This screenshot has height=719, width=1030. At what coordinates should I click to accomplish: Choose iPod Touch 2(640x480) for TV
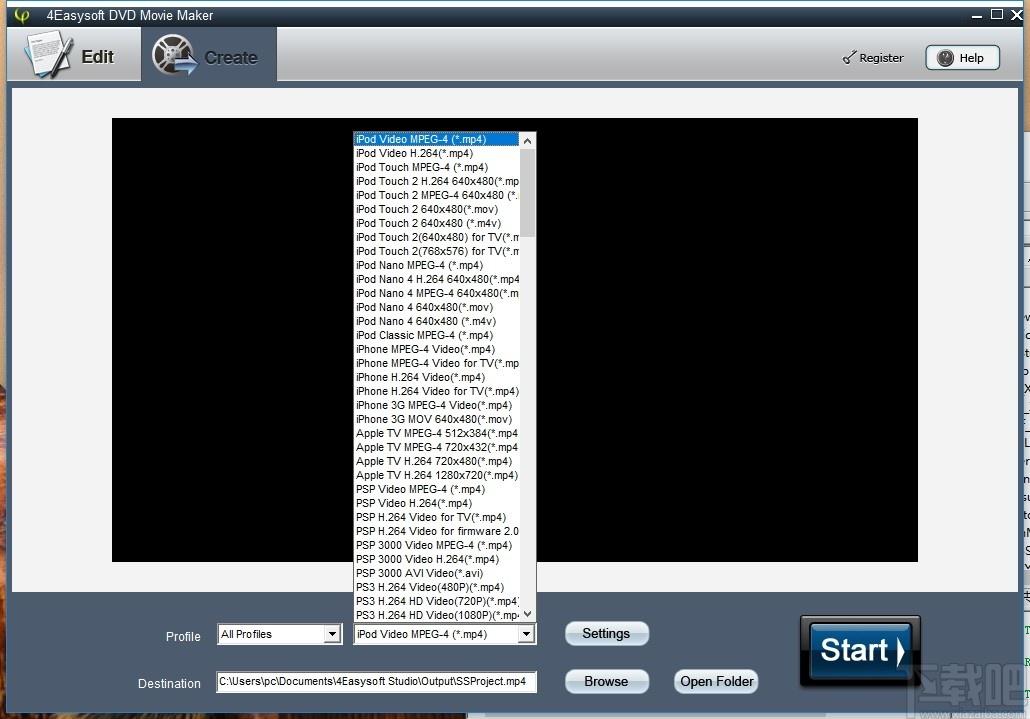437,237
